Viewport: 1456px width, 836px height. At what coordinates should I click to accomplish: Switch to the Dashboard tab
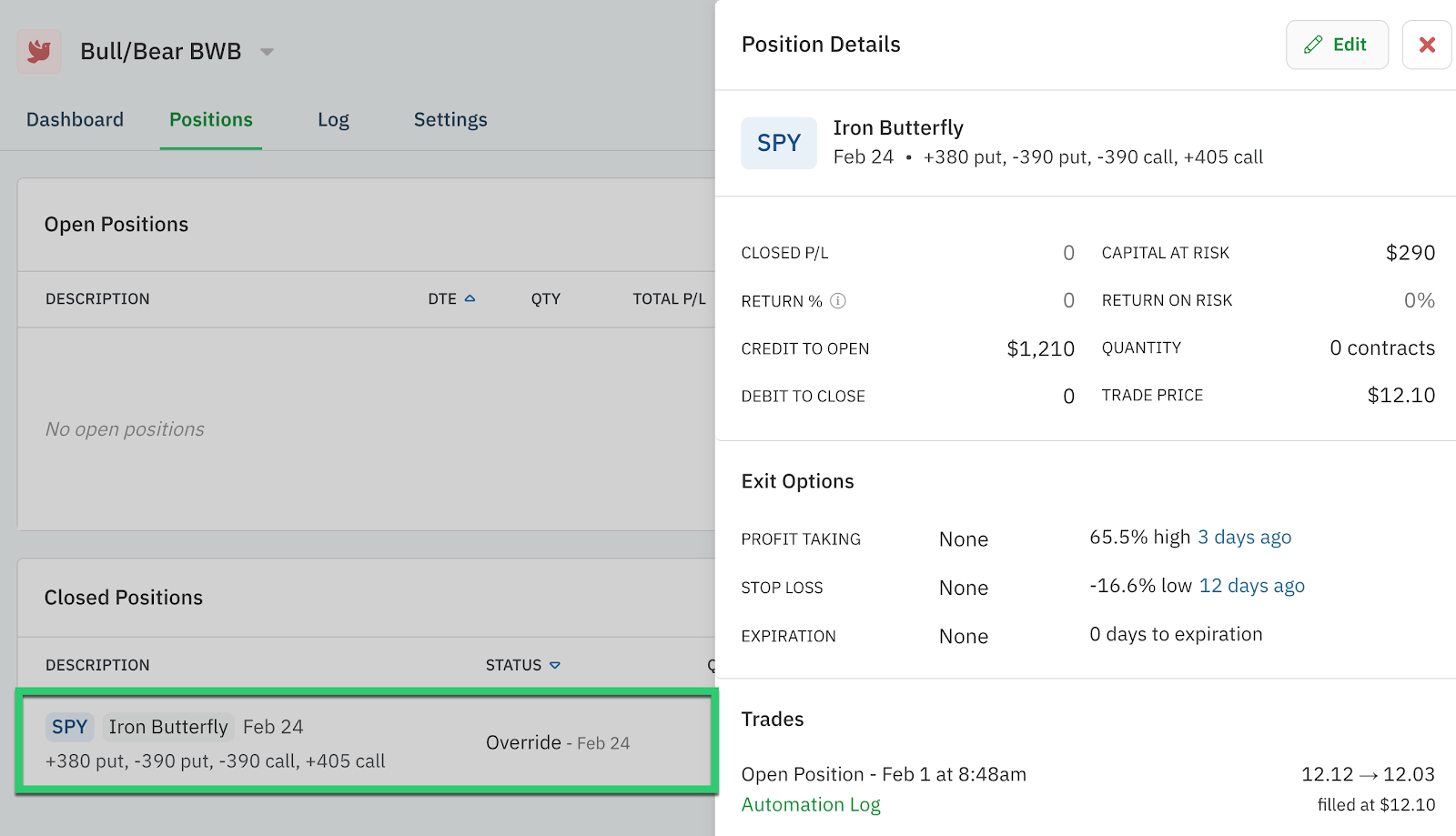coord(75,120)
